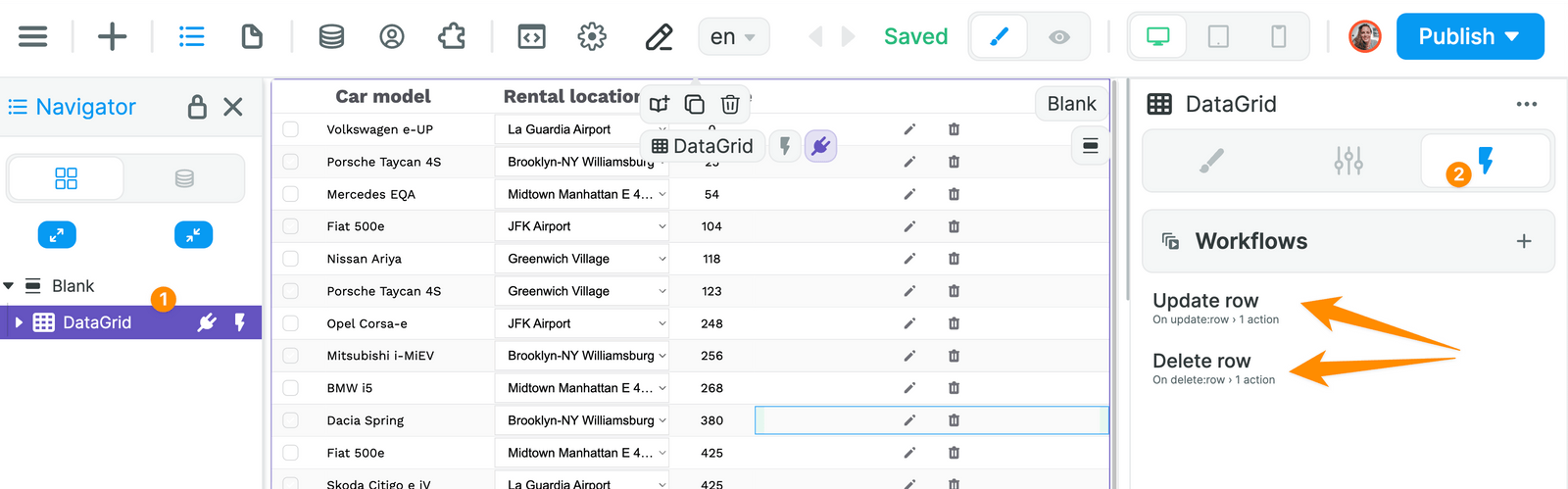Click the grey lightning icon beside DataGrid chip
This screenshot has height=489, width=1568.
785,146
